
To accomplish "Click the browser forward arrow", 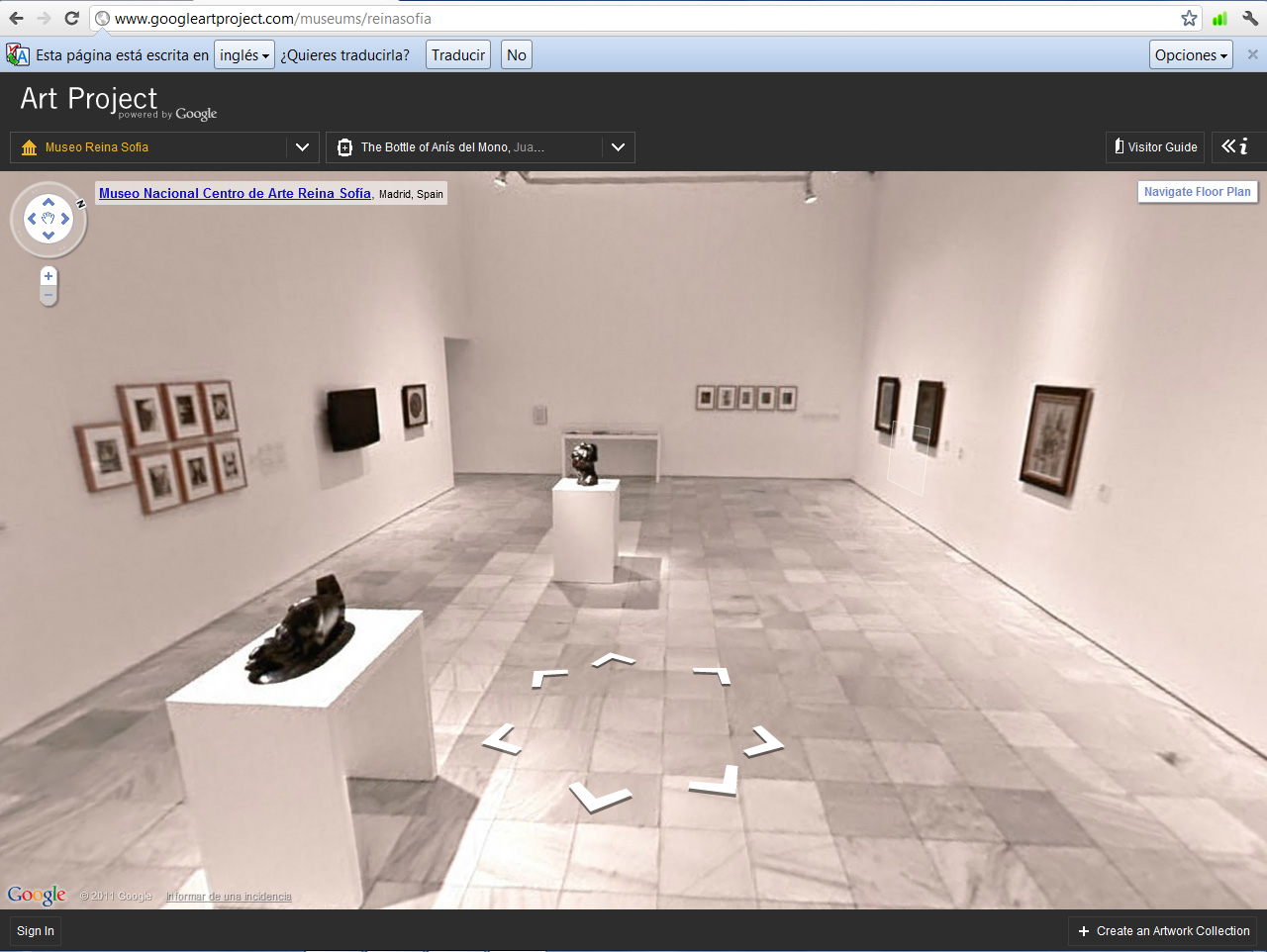I will click(44, 18).
